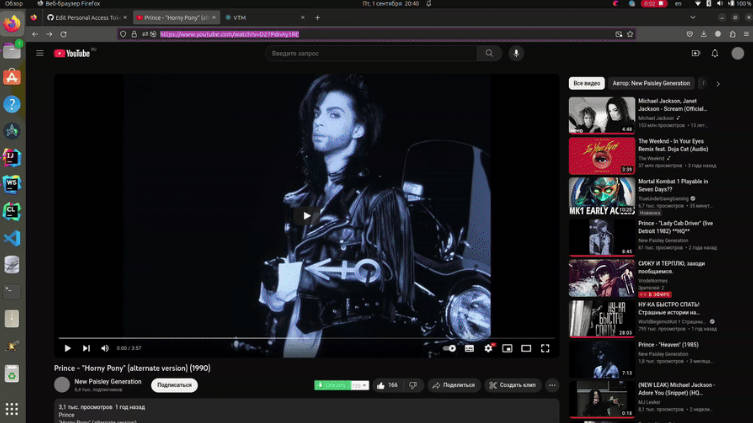
Task: Open the NEW LEAK Michael Jackson video
Action: 602,399
